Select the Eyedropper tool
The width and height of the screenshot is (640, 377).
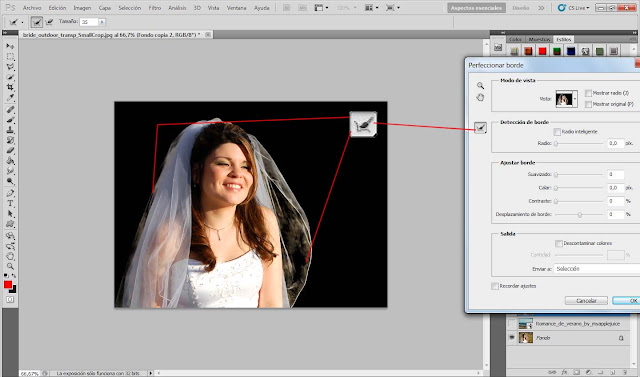[10, 97]
